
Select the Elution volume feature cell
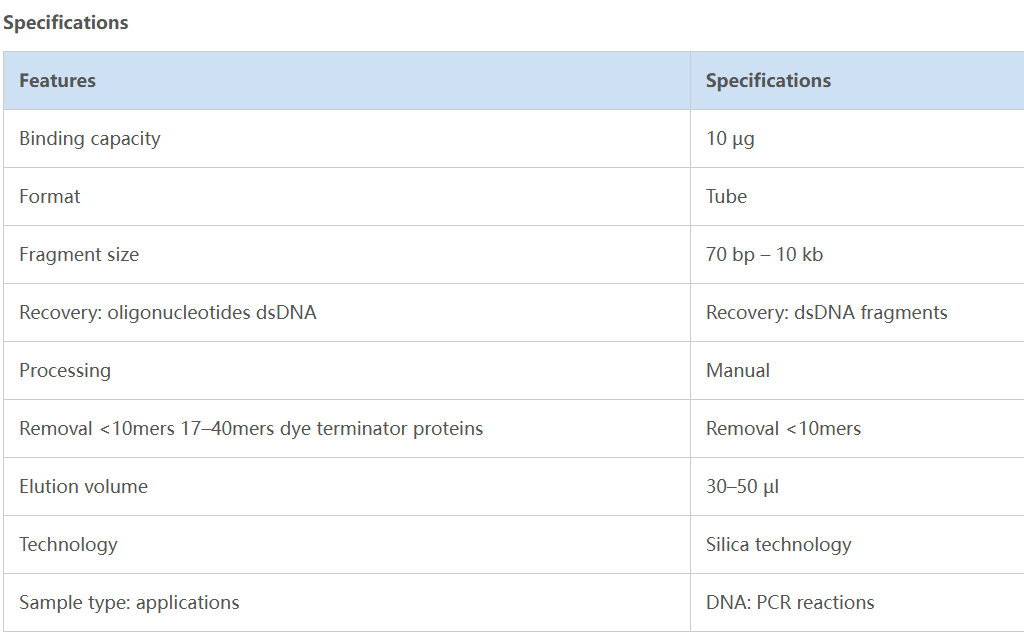click(84, 487)
